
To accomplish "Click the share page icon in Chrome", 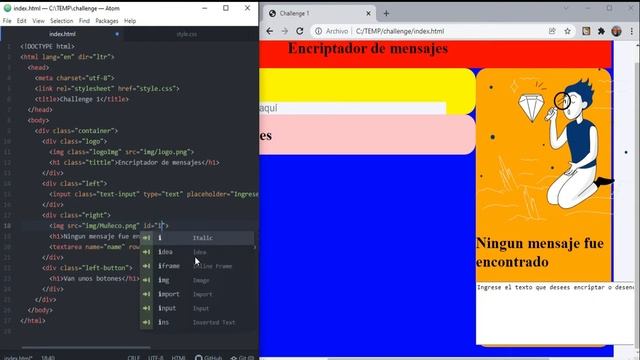I will tap(552, 31).
